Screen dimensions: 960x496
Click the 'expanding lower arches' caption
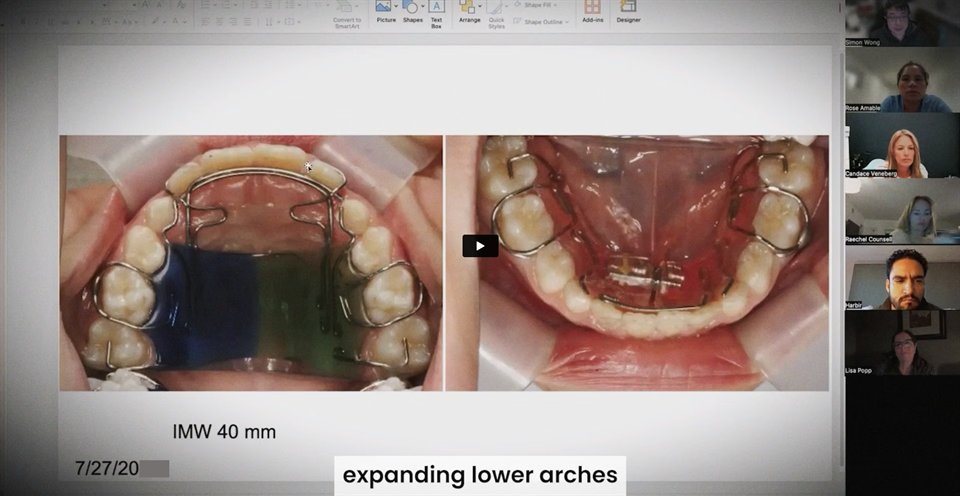480,475
